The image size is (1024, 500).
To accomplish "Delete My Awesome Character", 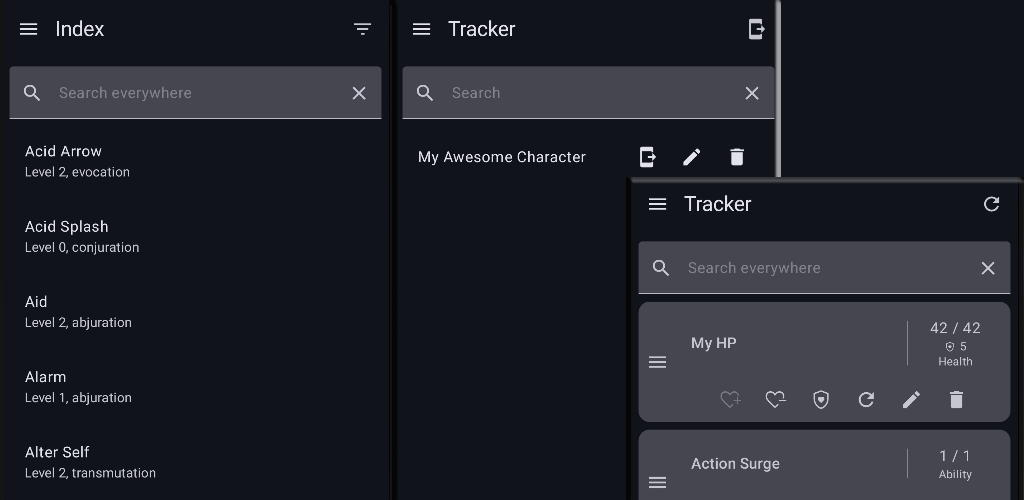I will (737, 157).
